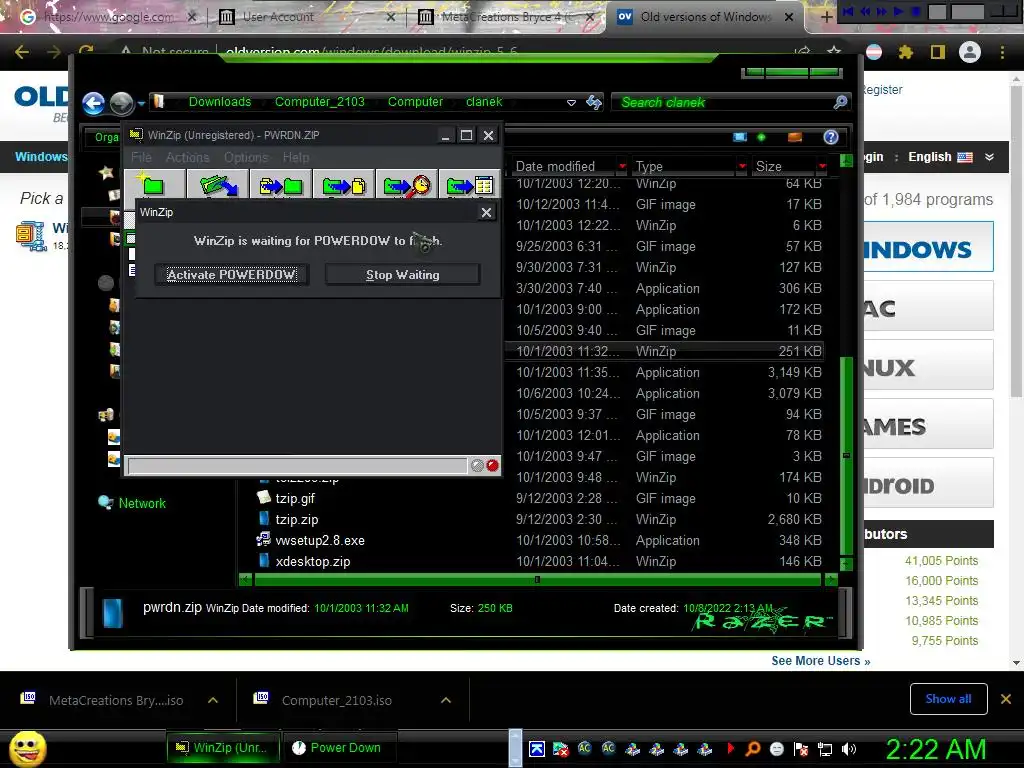Click WinZip Extract toolbar icon

(x=344, y=184)
